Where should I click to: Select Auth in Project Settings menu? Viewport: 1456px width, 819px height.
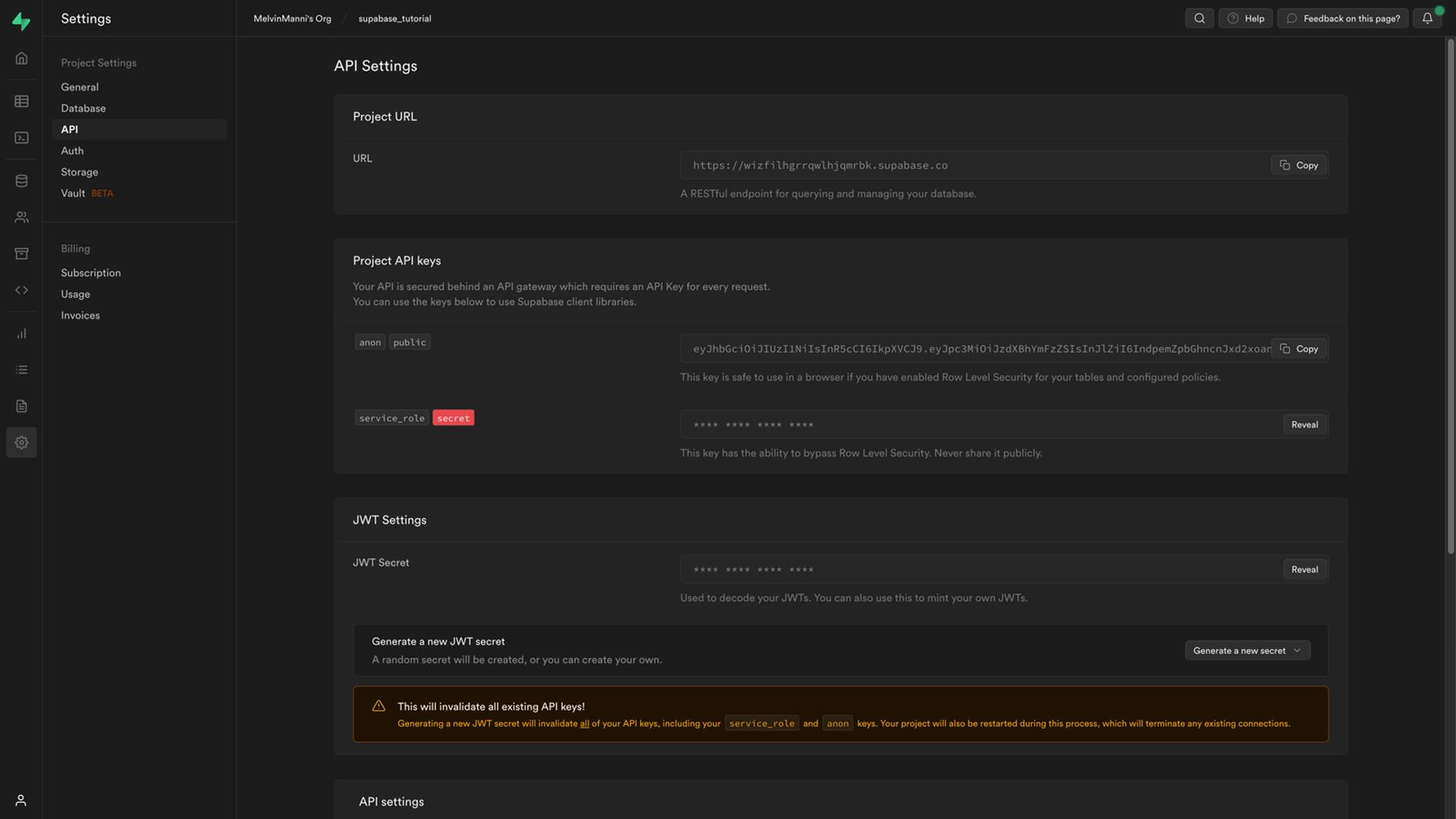(x=72, y=151)
